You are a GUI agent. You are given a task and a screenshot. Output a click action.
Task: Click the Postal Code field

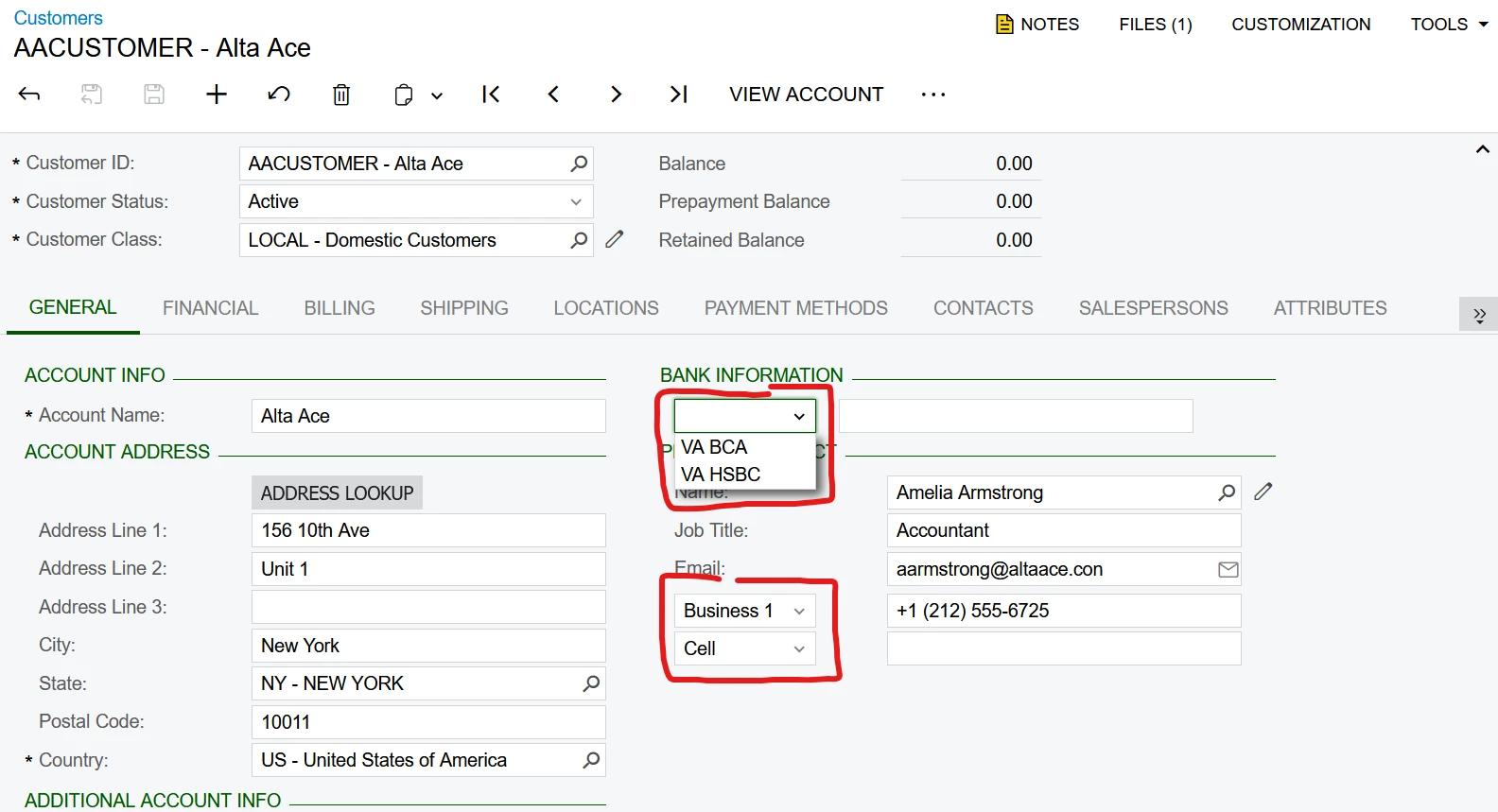point(428,722)
